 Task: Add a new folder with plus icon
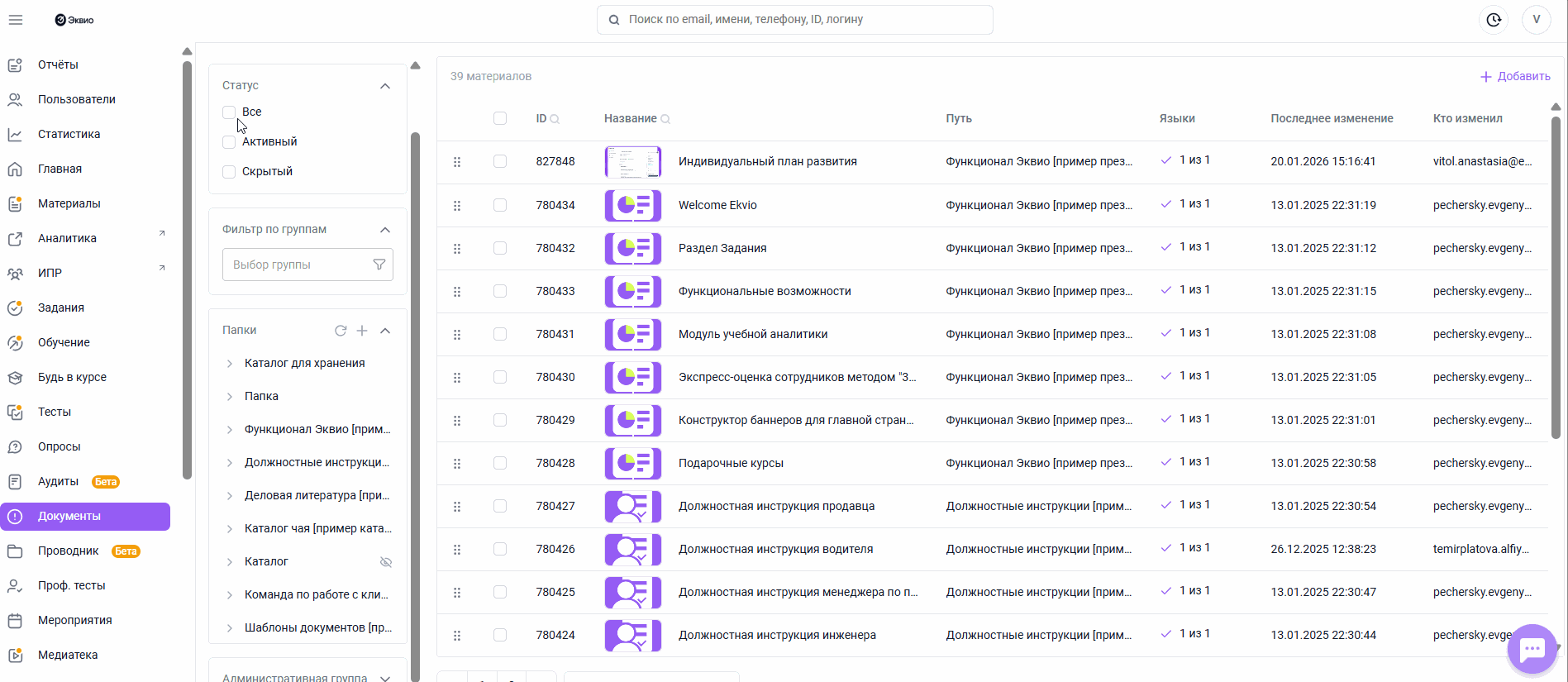click(x=362, y=331)
